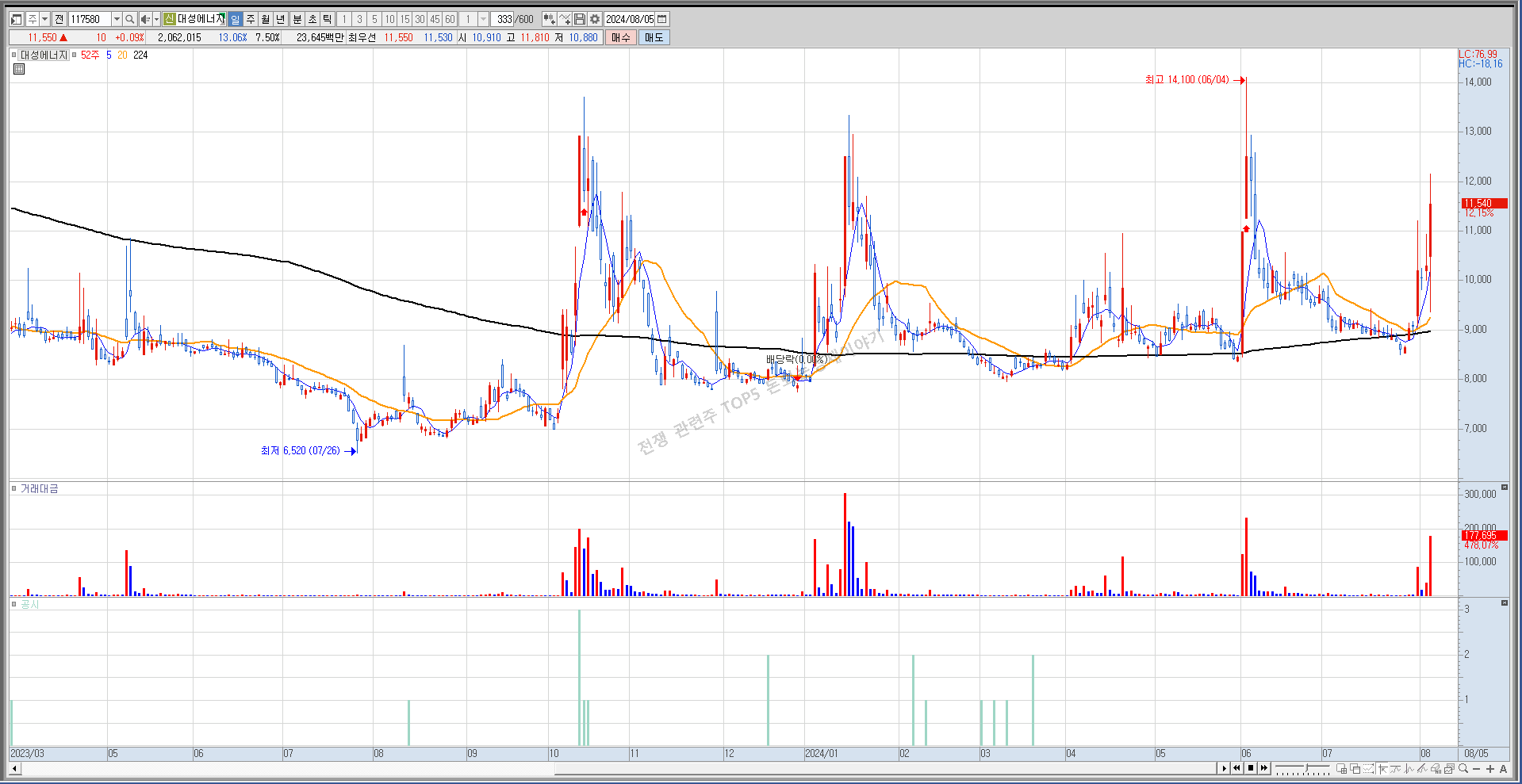Open the calendar date picker icon
Viewport: 1522px width, 784px height.
(662, 19)
